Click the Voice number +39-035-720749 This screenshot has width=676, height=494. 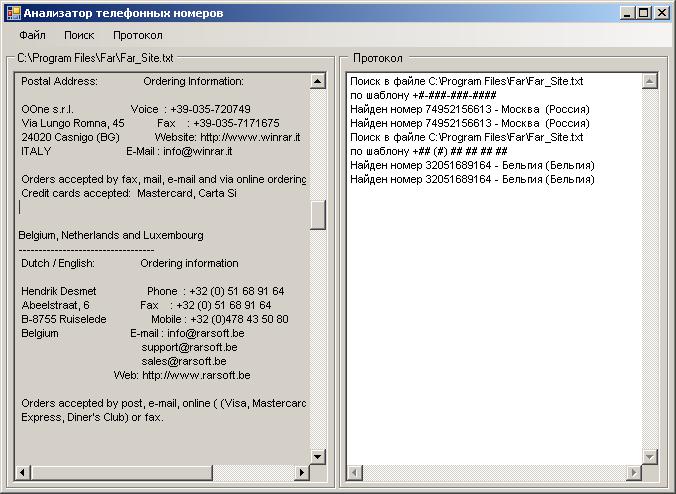[x=210, y=109]
